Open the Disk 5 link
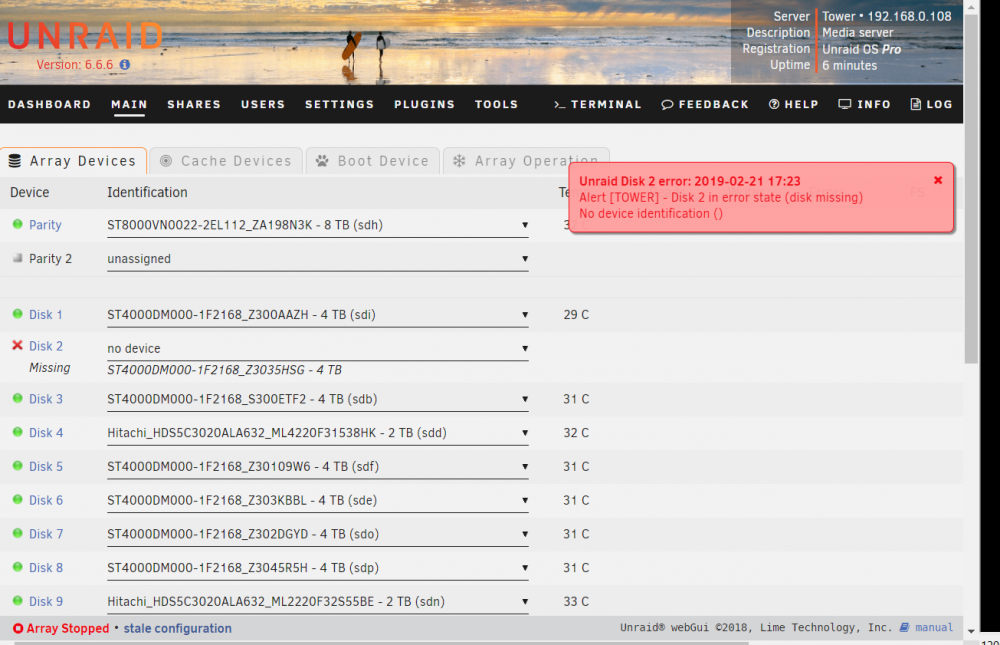 click(x=46, y=466)
